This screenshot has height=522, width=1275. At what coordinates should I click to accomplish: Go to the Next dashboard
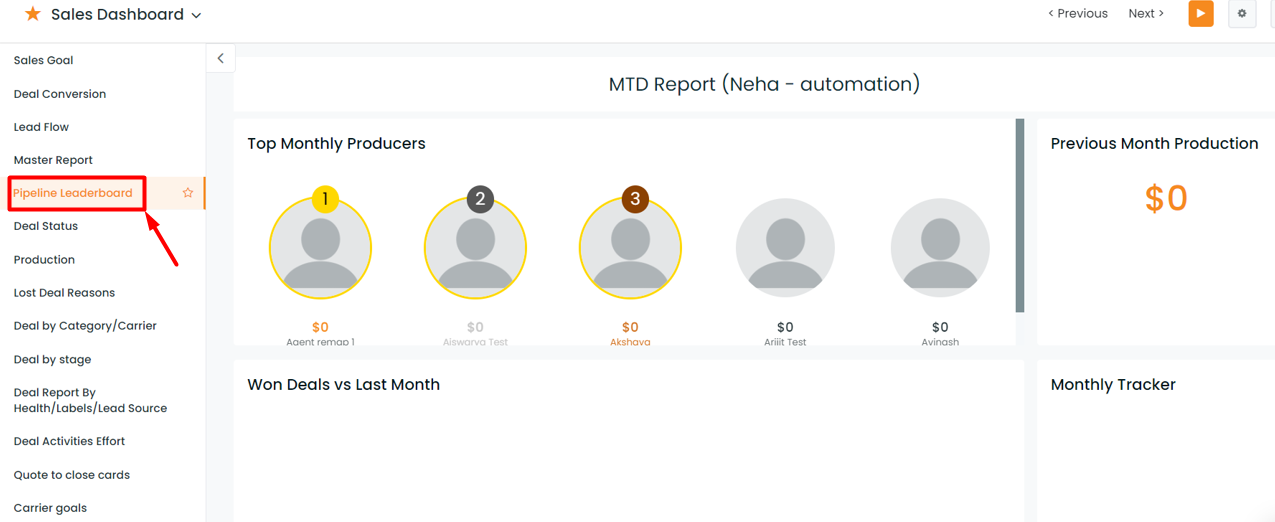1146,14
